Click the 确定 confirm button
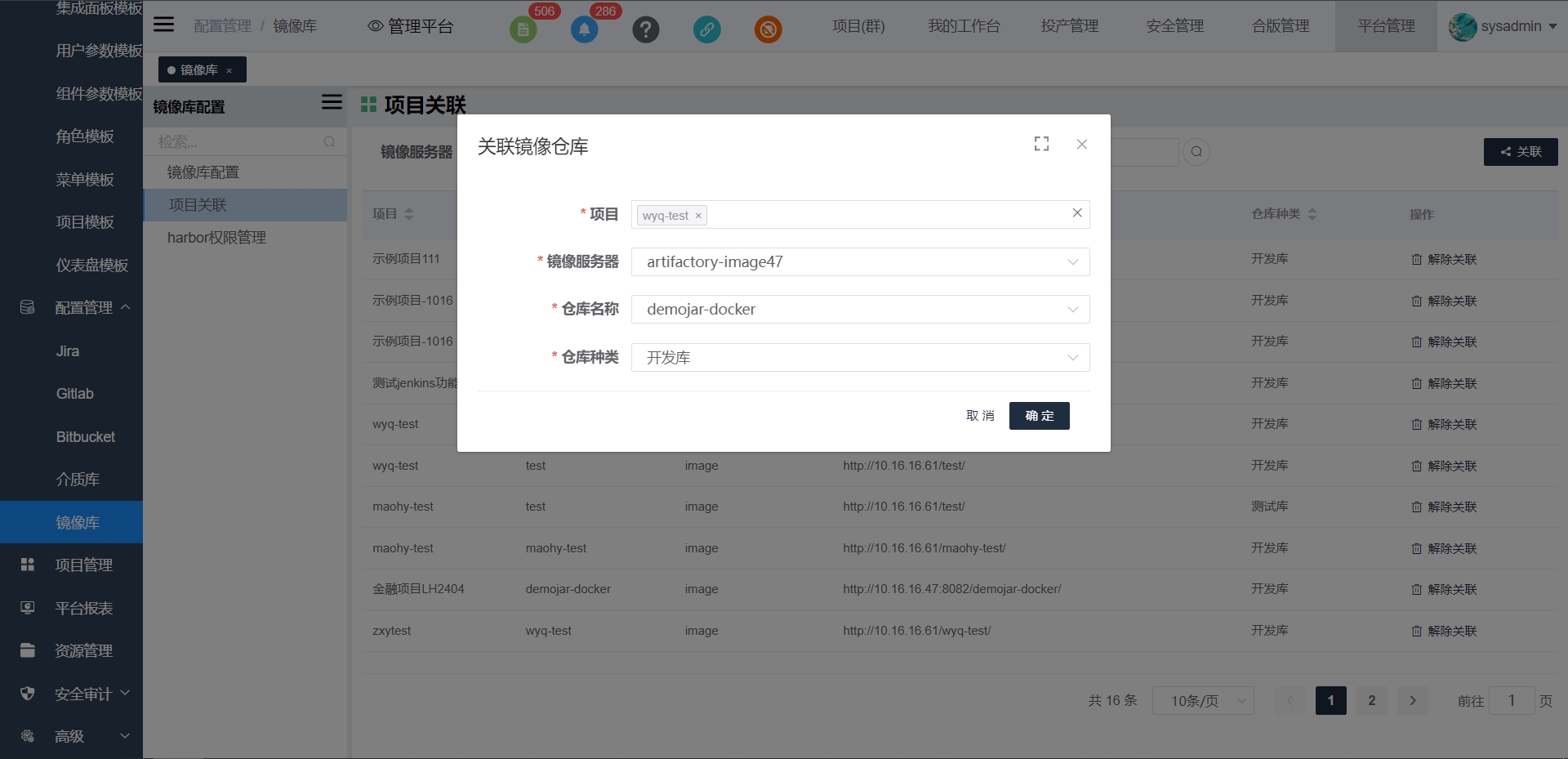The height and width of the screenshot is (759, 1568). coord(1039,416)
